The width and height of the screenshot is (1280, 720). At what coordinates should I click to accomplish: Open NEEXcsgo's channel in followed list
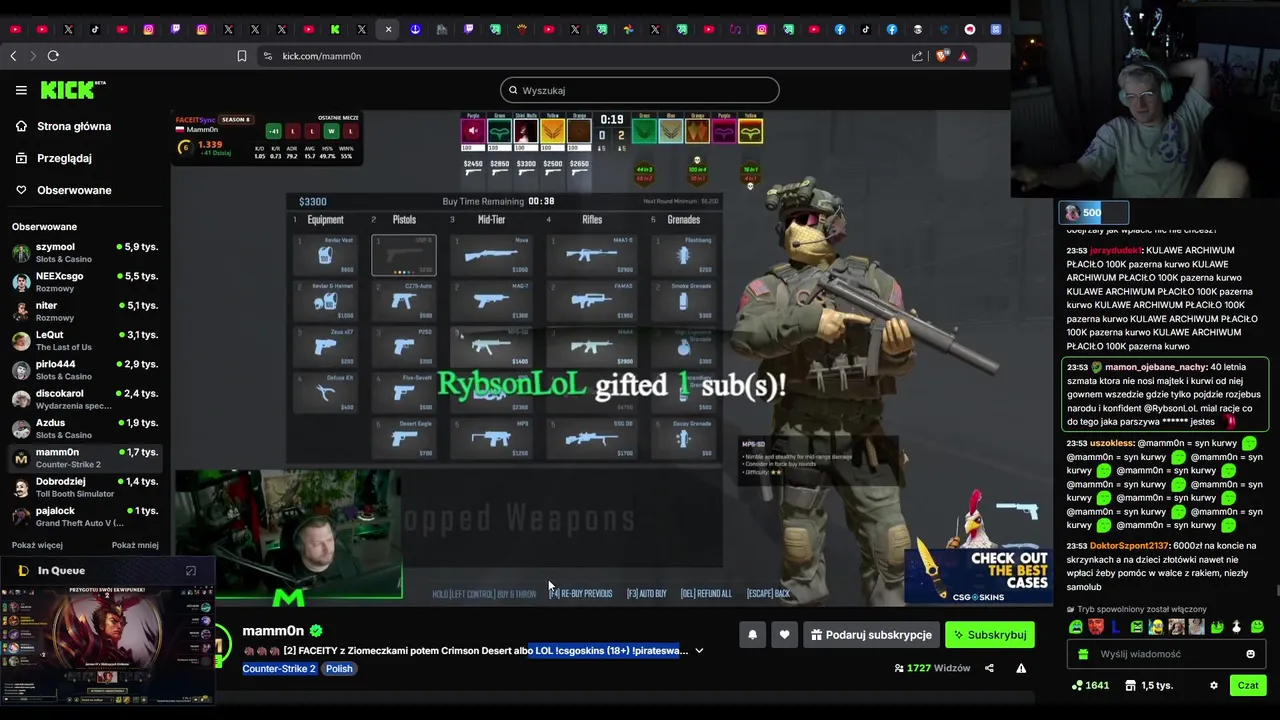tap(85, 281)
